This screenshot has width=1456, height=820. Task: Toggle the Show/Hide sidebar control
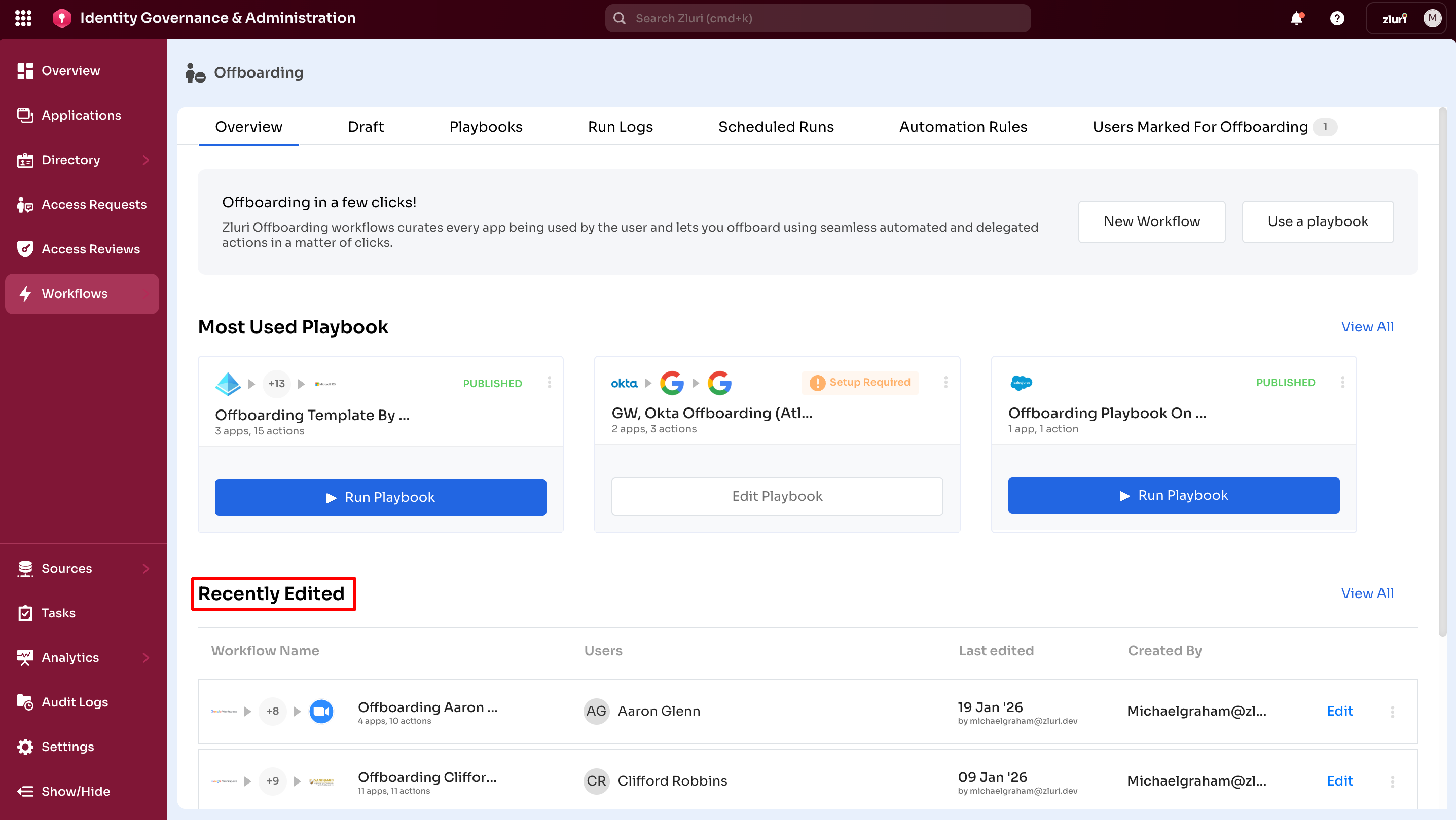click(75, 791)
